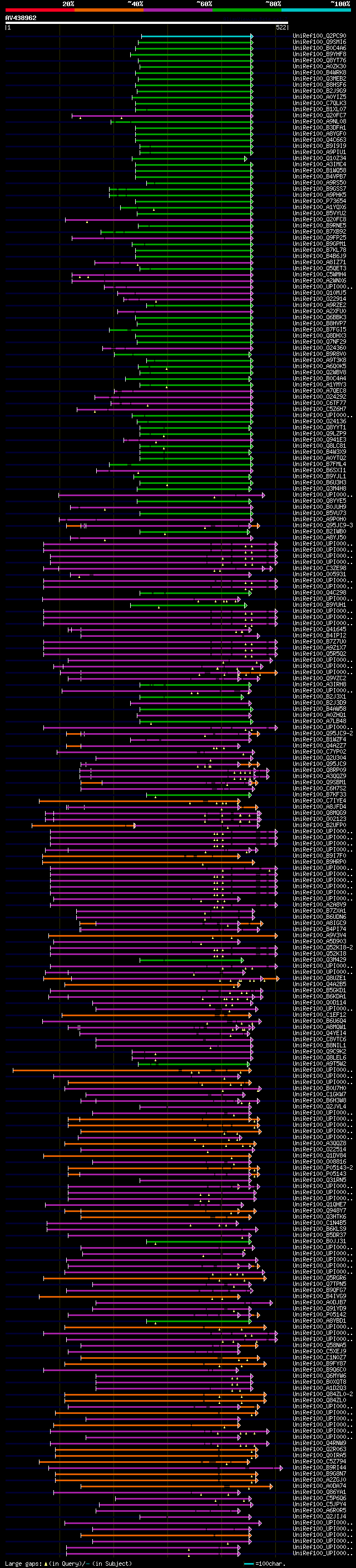Select hit UniRef100_Q20FC7
The image size is (356, 1568).
[319, 115]
